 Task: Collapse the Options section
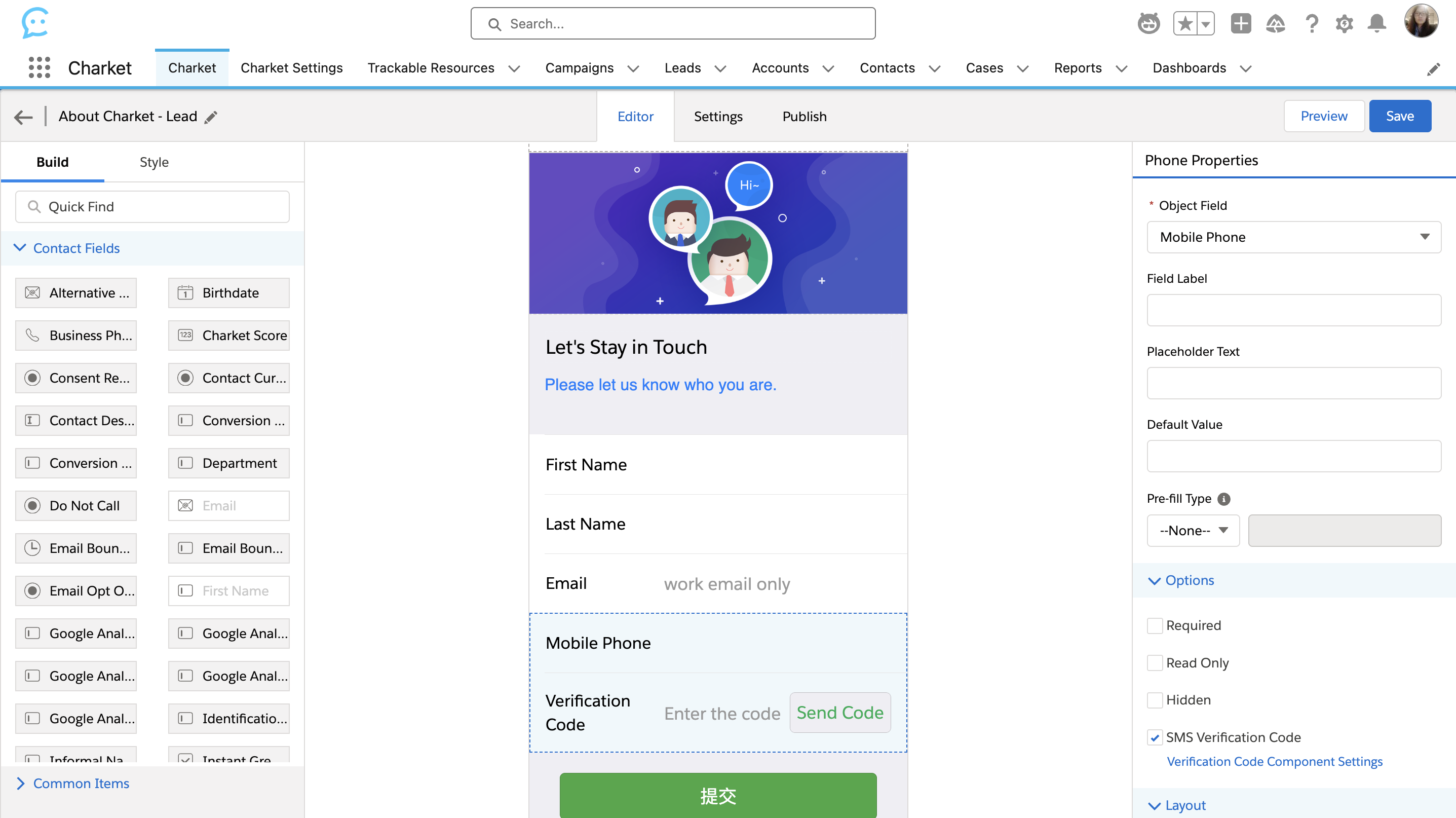(1294, 580)
